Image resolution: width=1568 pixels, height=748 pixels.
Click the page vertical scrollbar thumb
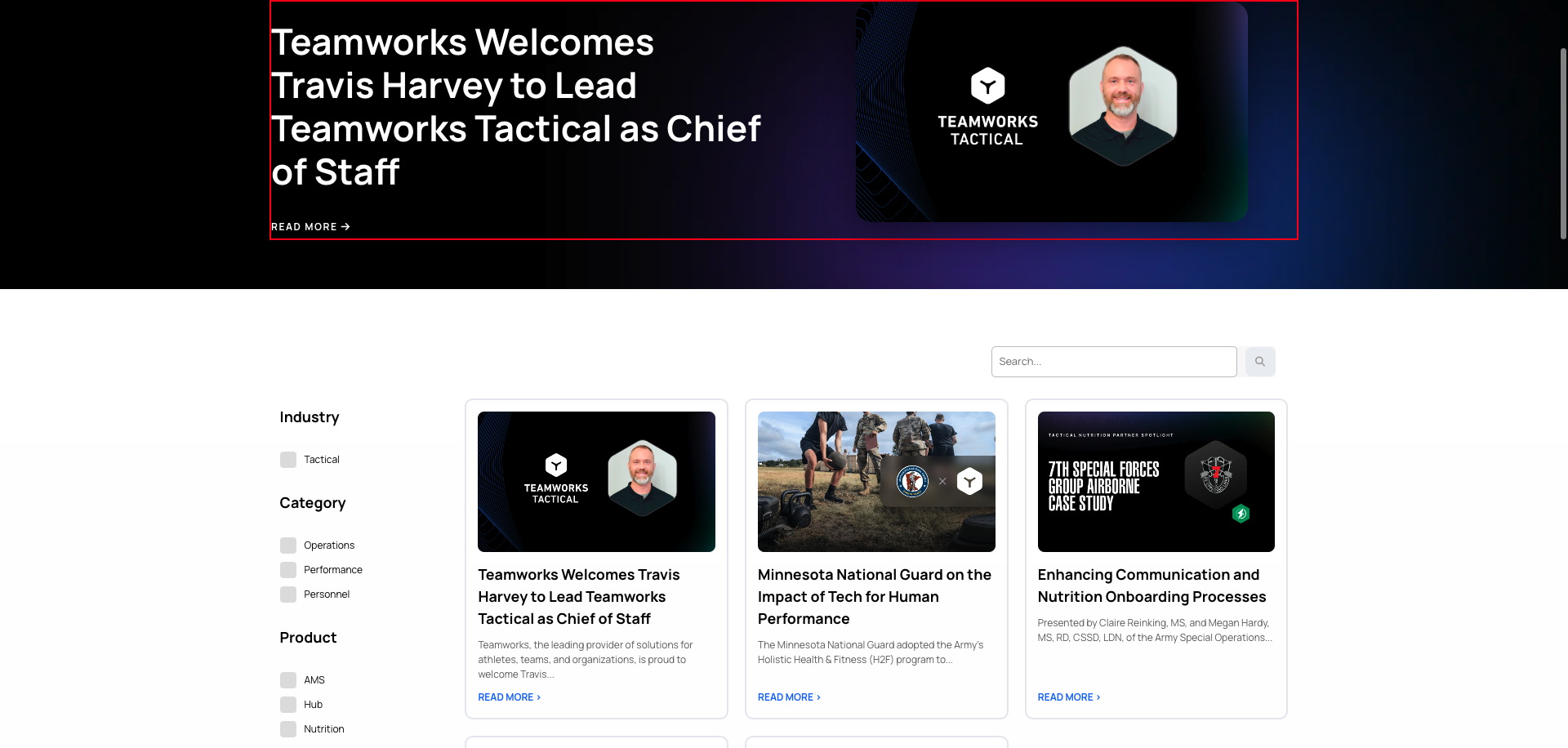point(1563,143)
